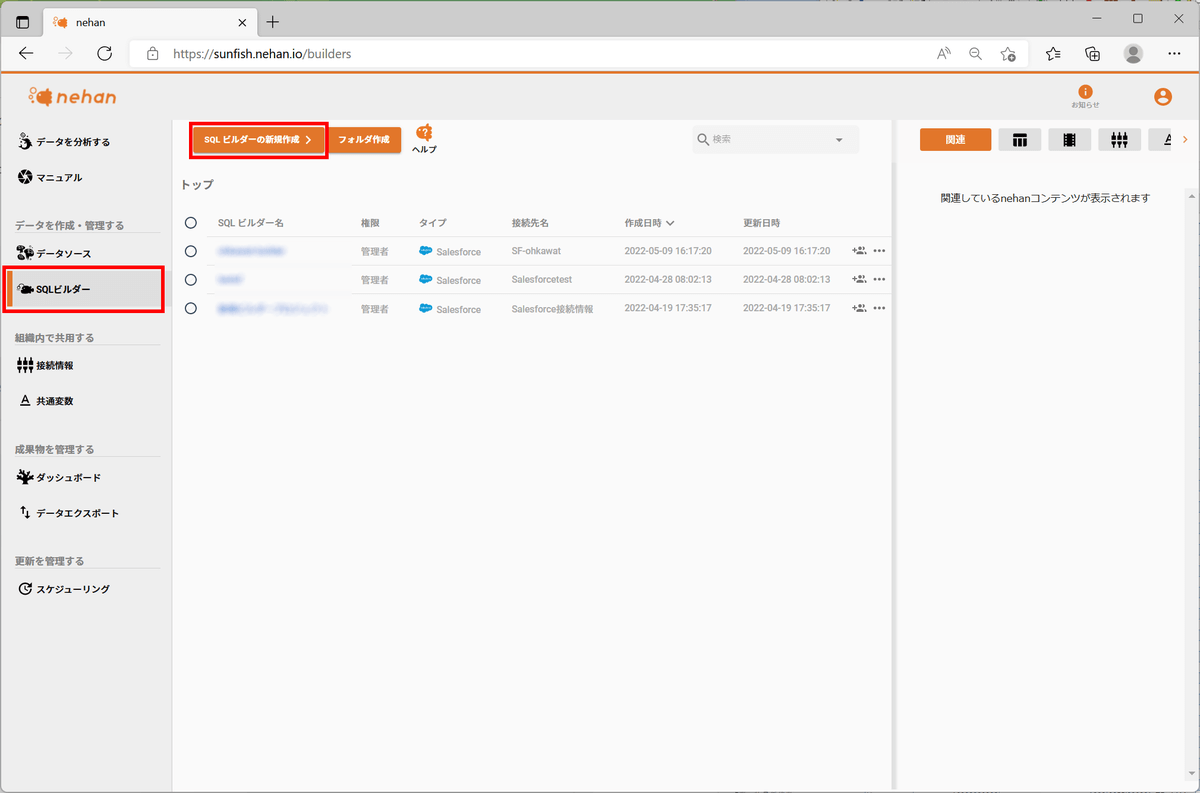Select the 関連 orange tab button
The width and height of the screenshot is (1200, 793).
(955, 140)
